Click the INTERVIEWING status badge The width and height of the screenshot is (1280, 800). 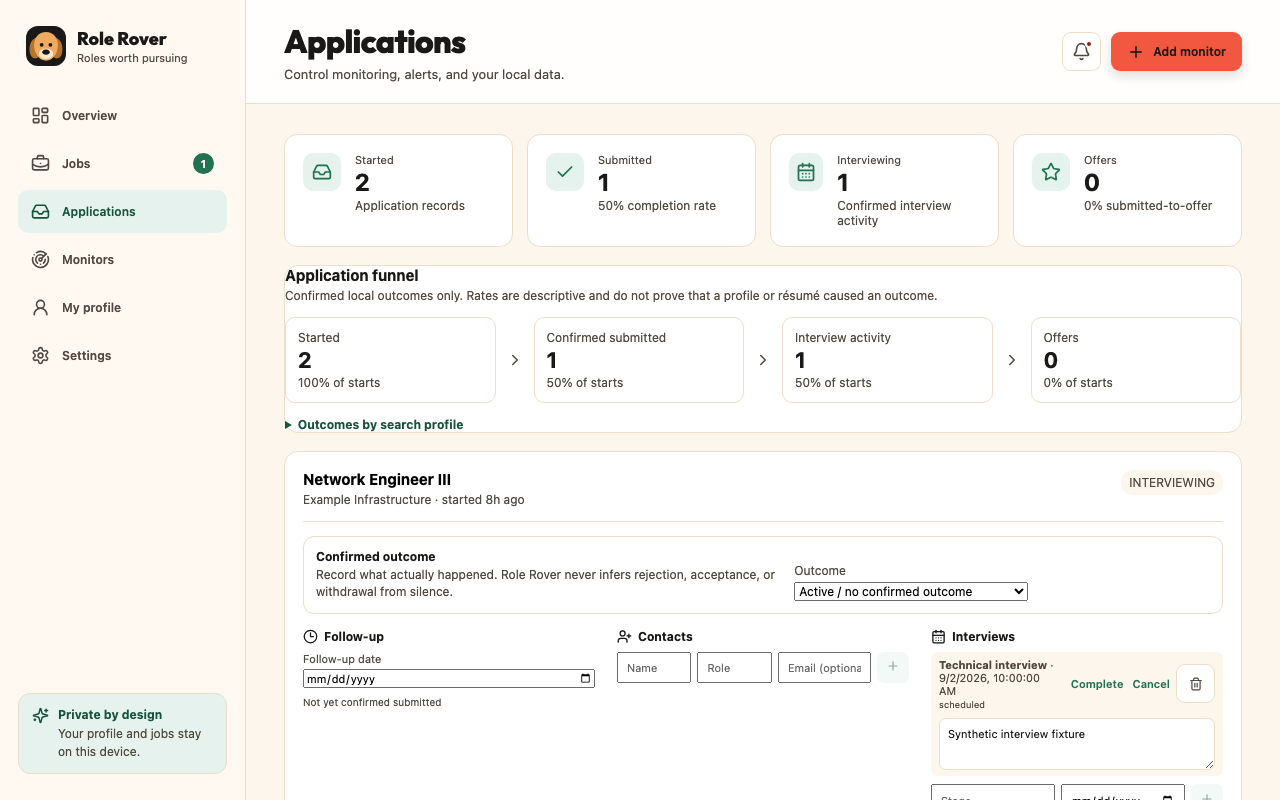click(x=1172, y=483)
